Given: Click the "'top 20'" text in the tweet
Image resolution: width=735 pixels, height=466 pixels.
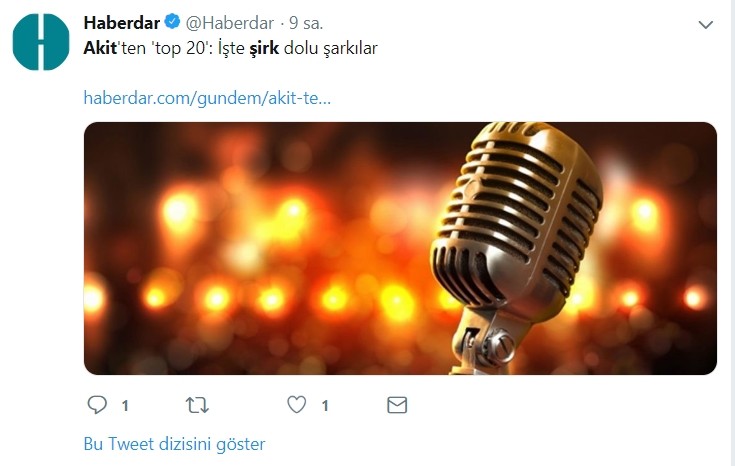Looking at the screenshot, I should [179, 49].
